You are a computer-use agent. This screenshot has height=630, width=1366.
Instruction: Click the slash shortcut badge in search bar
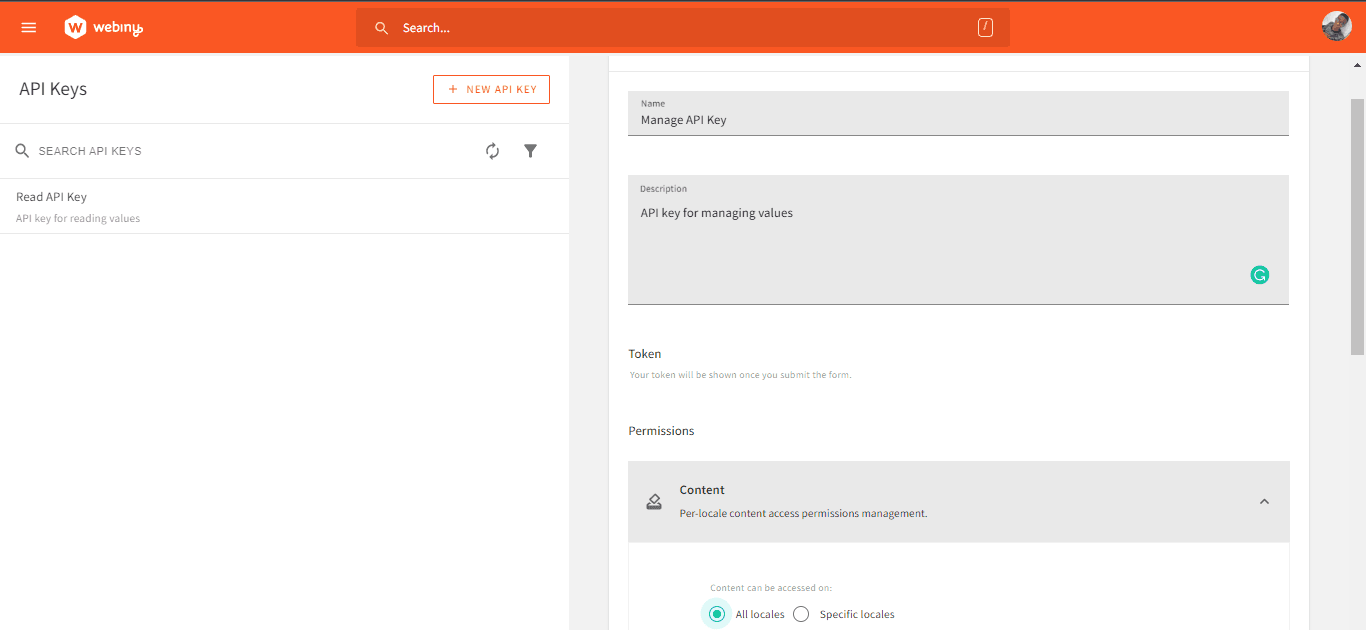coord(985,27)
